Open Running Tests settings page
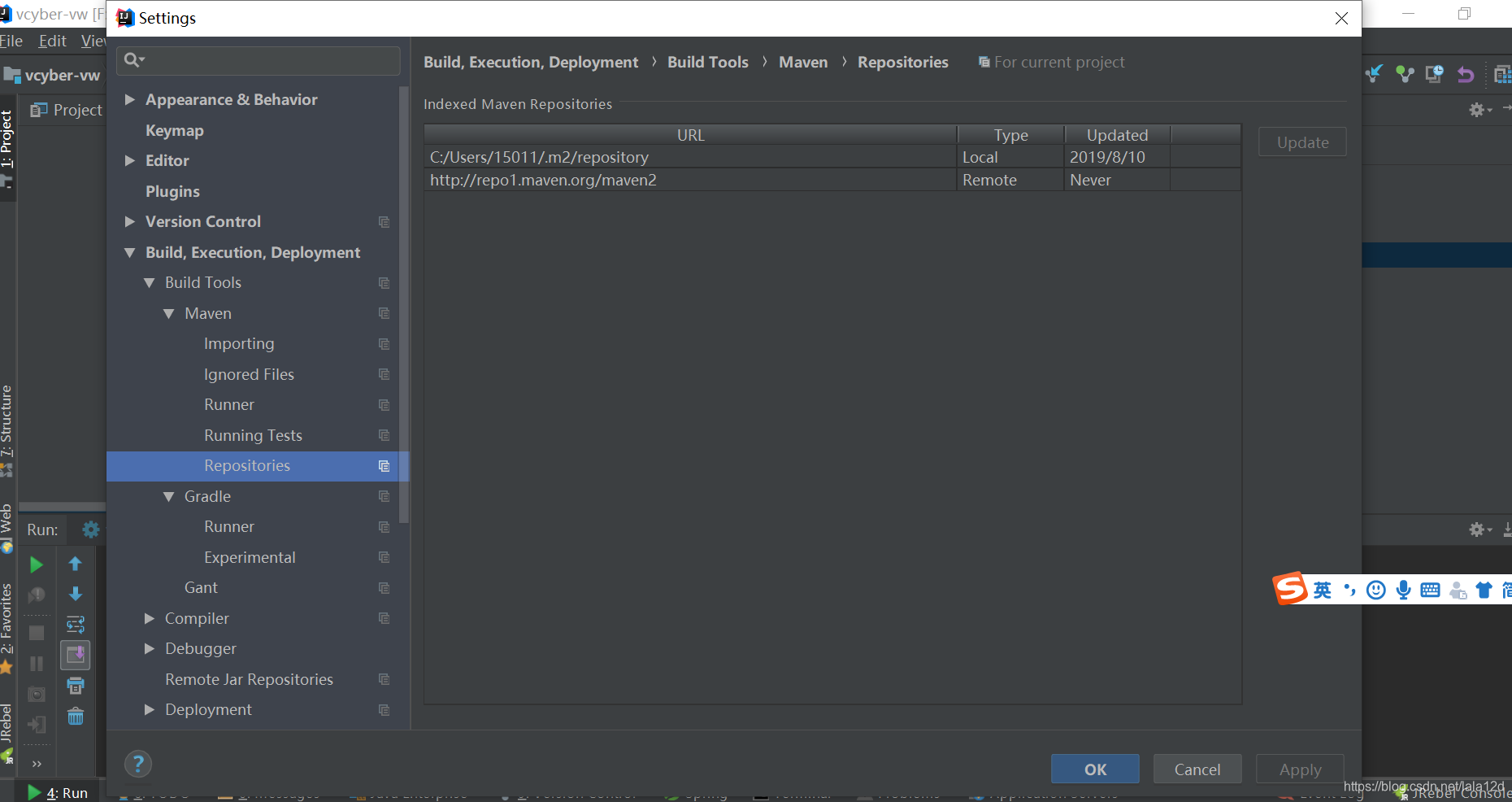 pyautogui.click(x=253, y=435)
